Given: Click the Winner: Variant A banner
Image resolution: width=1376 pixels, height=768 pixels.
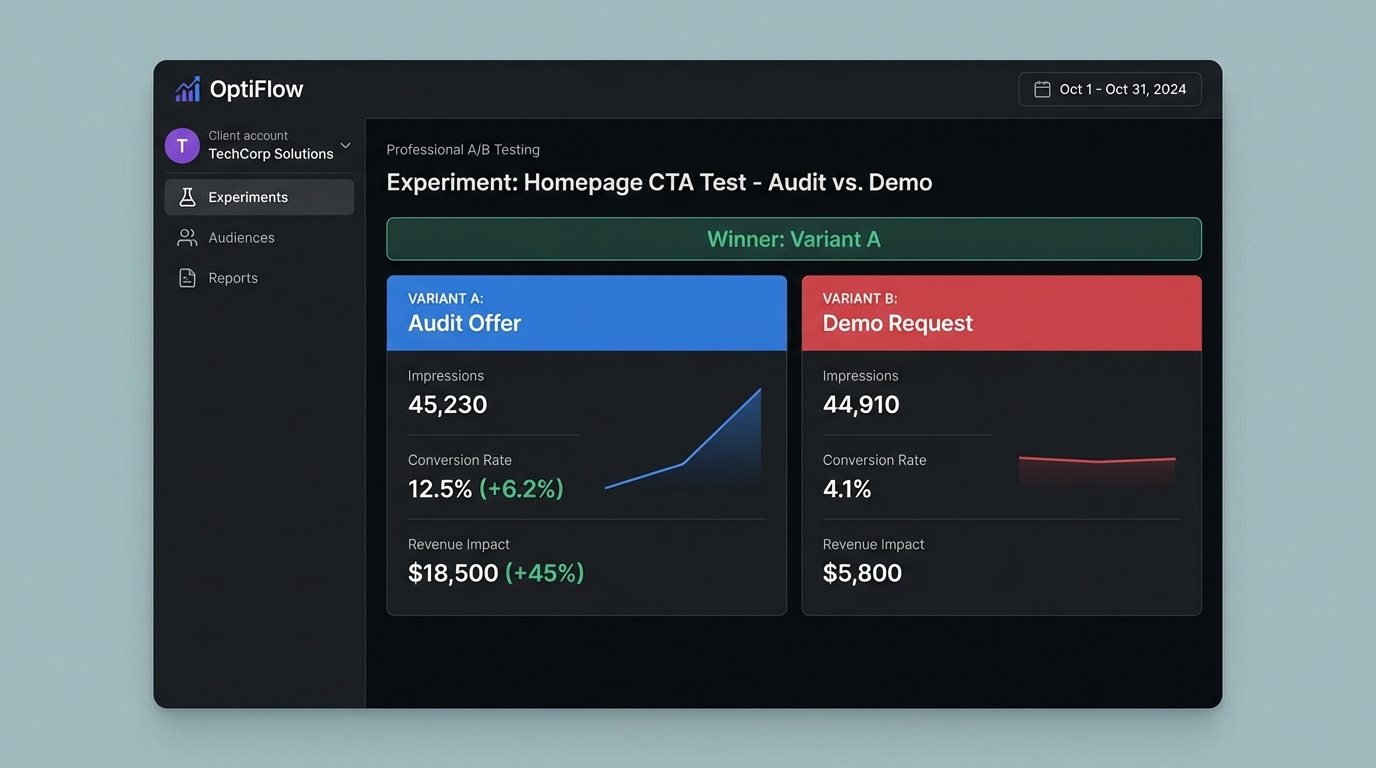Looking at the screenshot, I should pos(793,239).
